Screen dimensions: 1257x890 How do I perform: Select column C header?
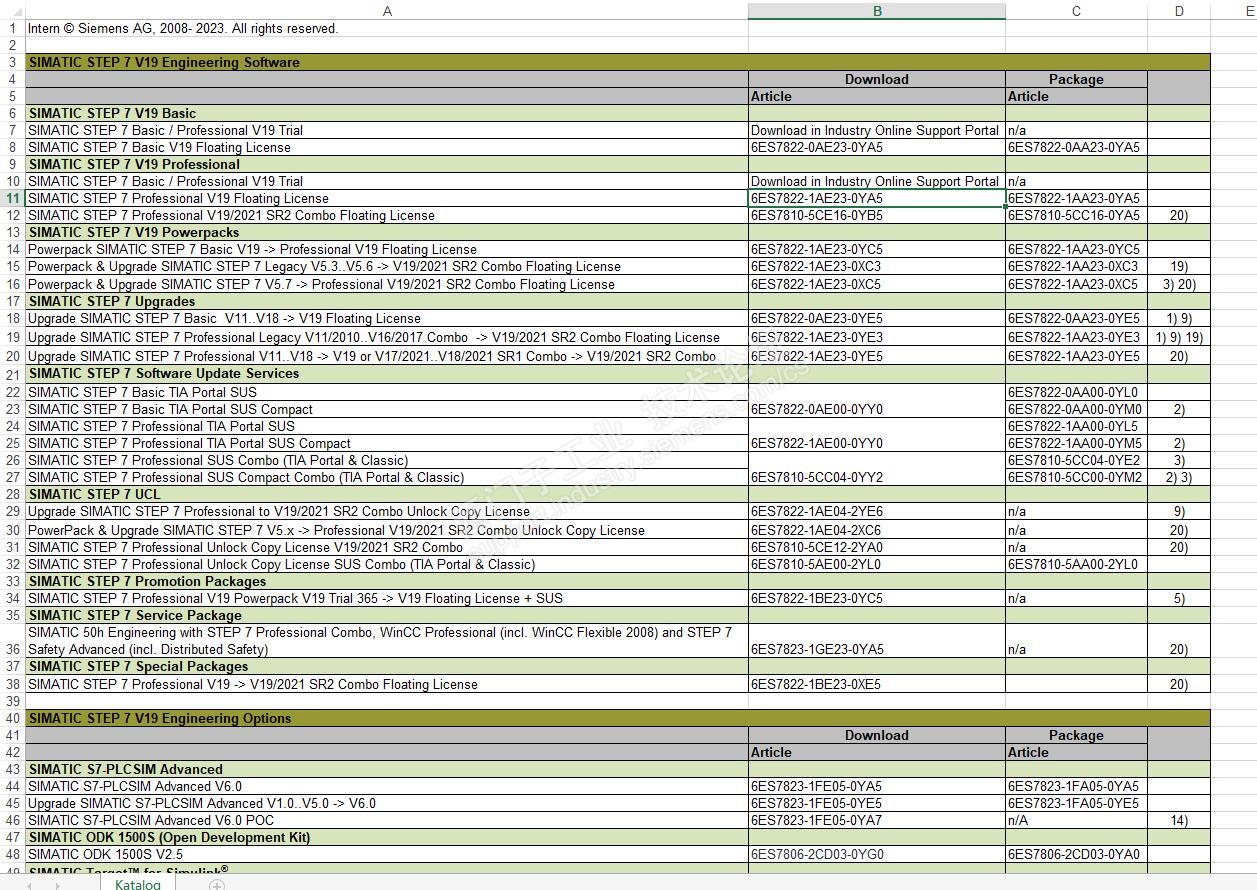point(1076,11)
